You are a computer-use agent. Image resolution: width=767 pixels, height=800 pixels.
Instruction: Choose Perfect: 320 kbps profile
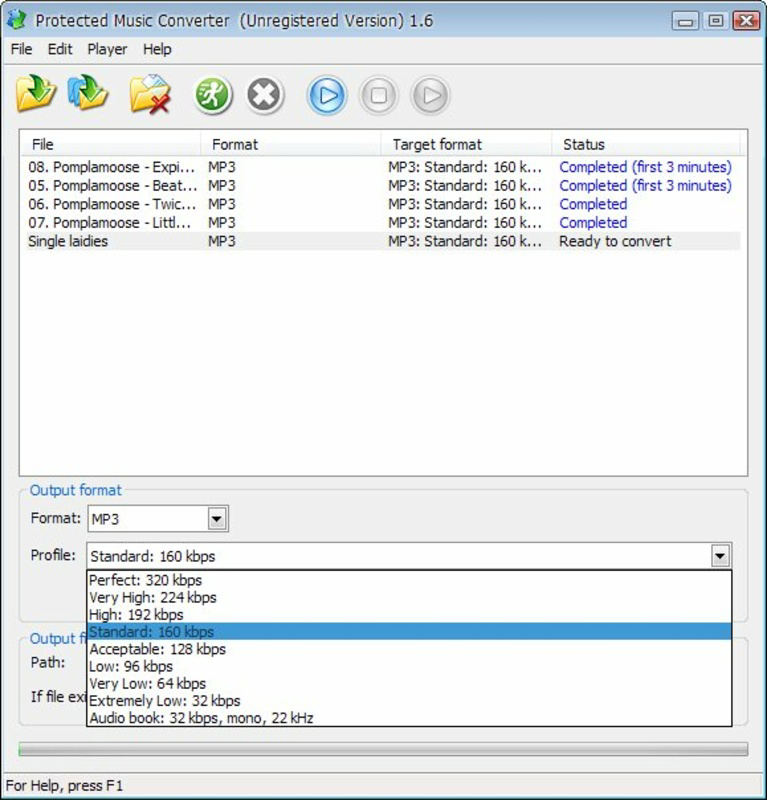tap(409, 580)
